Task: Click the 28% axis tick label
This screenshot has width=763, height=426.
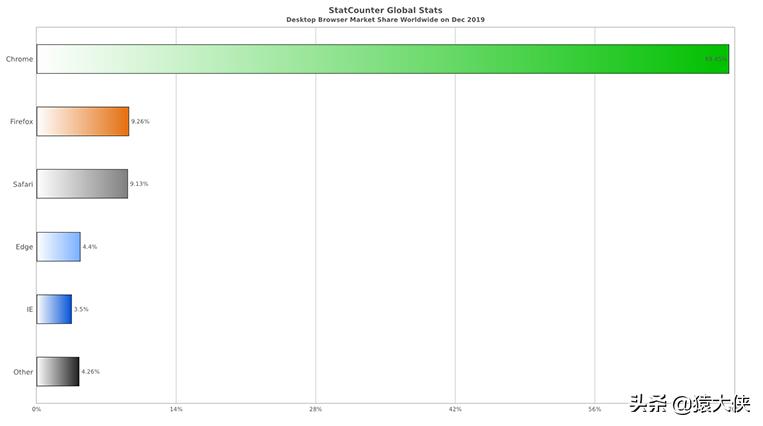Action: [316, 409]
